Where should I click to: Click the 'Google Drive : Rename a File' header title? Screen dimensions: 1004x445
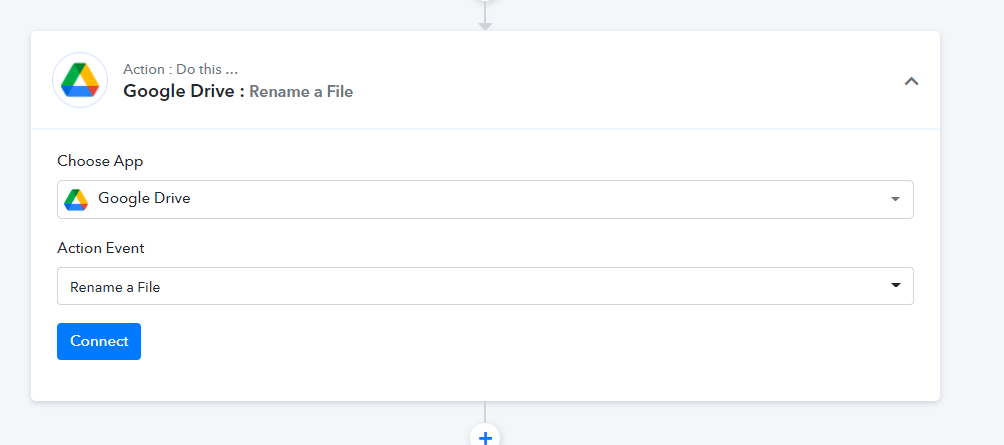tap(238, 92)
